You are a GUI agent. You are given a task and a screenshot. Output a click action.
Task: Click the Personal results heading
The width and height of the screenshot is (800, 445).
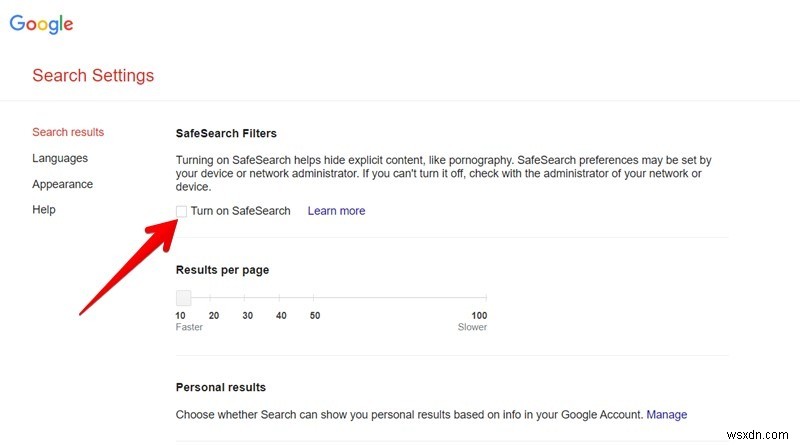[220, 387]
